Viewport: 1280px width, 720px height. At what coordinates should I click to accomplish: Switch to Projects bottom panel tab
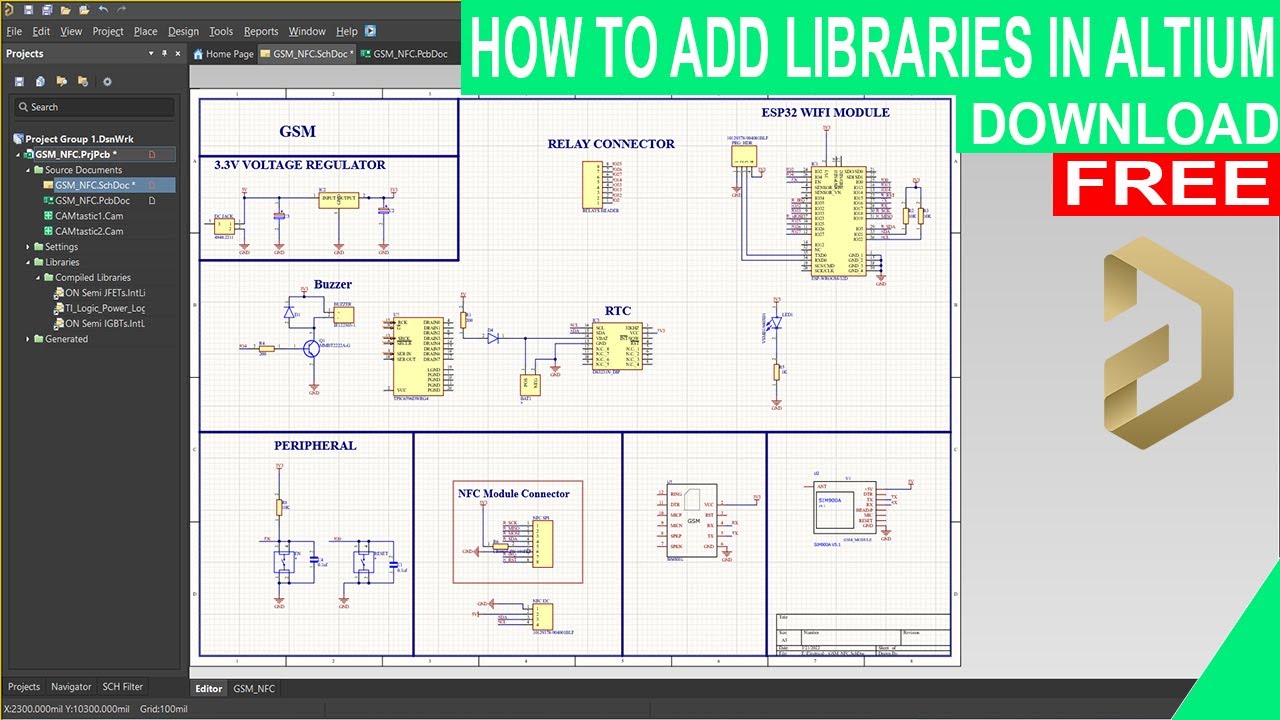tap(24, 687)
